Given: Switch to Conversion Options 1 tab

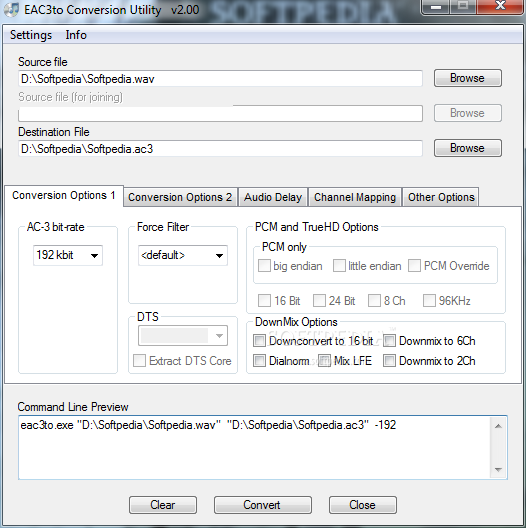Looking at the screenshot, I should pyautogui.click(x=64, y=195).
